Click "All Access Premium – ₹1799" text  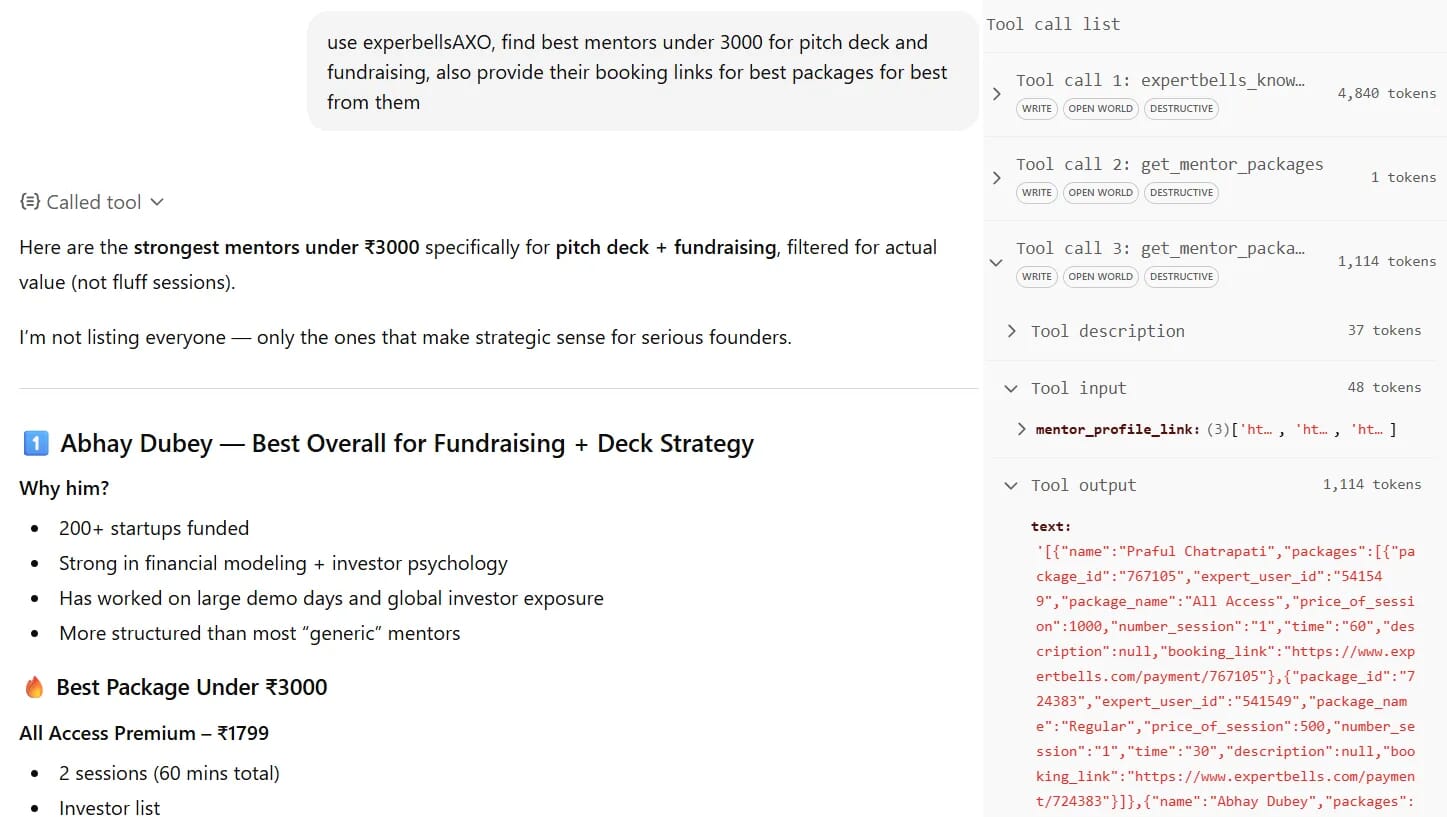pyautogui.click(x=144, y=733)
